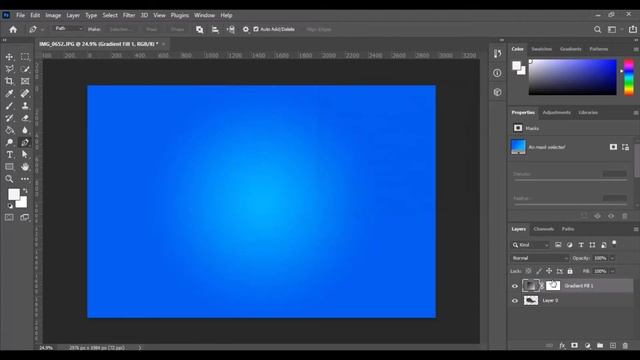Screen dimensions: 640x360
Task: Select the Type tool
Action: coord(9,155)
